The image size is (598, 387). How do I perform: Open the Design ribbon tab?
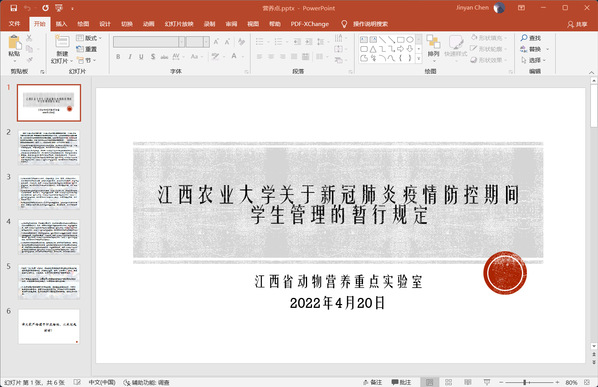pyautogui.click(x=105, y=24)
